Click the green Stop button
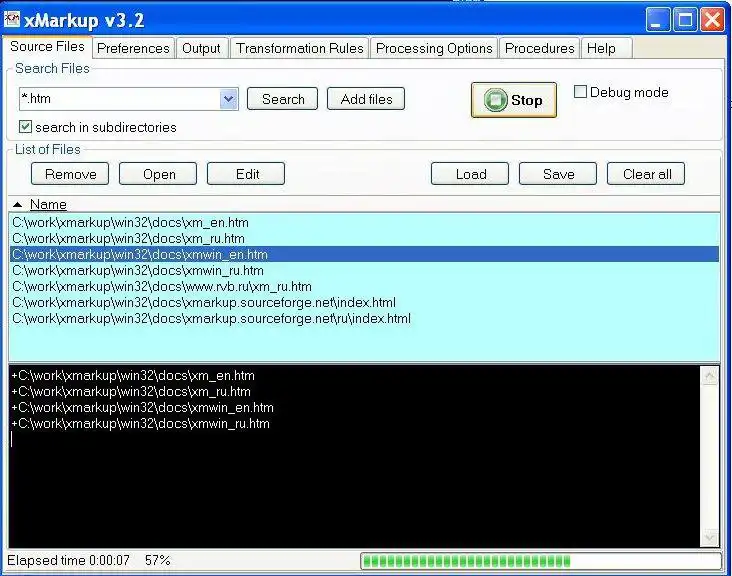Screen dimensions: 732x576 [514, 100]
